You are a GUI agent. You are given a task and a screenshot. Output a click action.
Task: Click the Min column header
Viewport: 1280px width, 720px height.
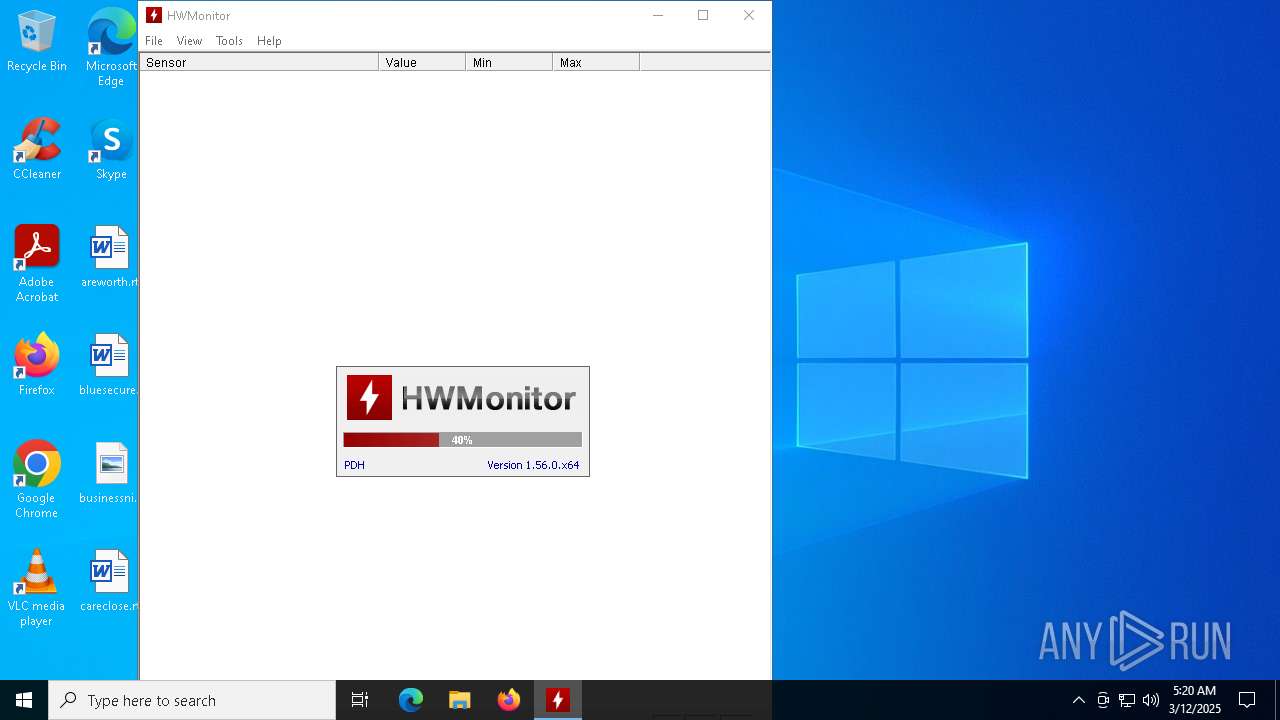coord(509,62)
